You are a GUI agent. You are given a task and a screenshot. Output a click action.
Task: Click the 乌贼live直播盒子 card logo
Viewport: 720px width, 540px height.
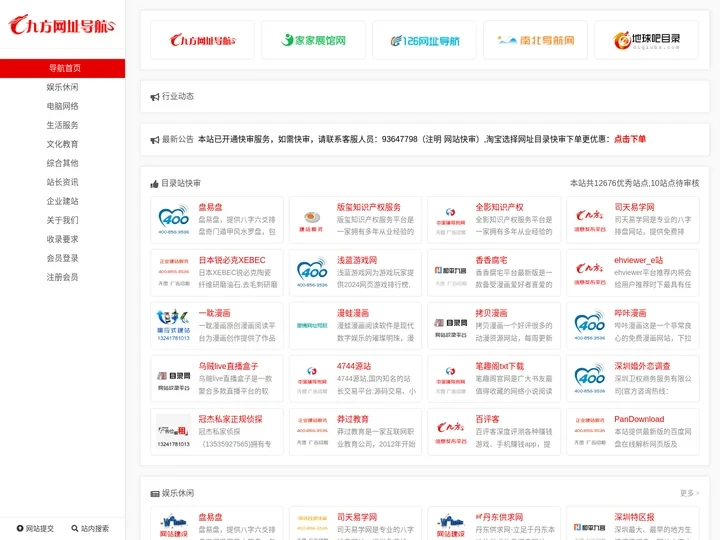pyautogui.click(x=174, y=378)
